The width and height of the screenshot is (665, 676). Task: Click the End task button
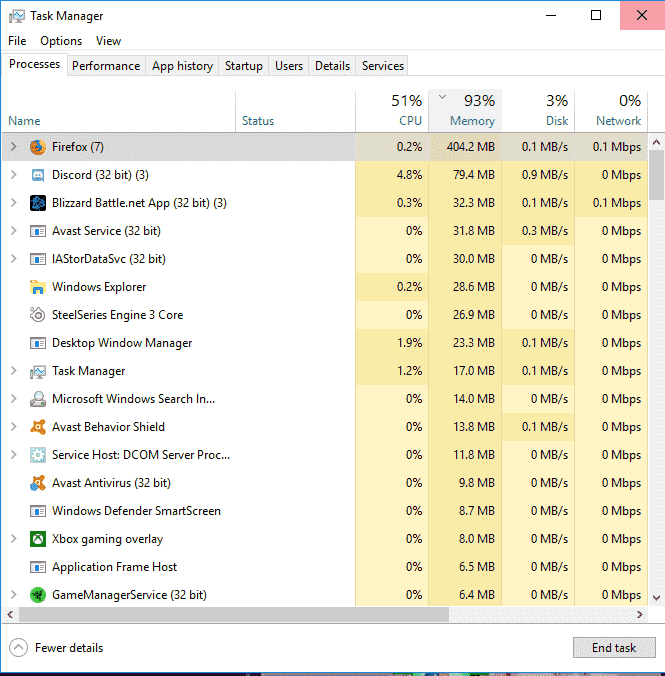pyautogui.click(x=614, y=648)
